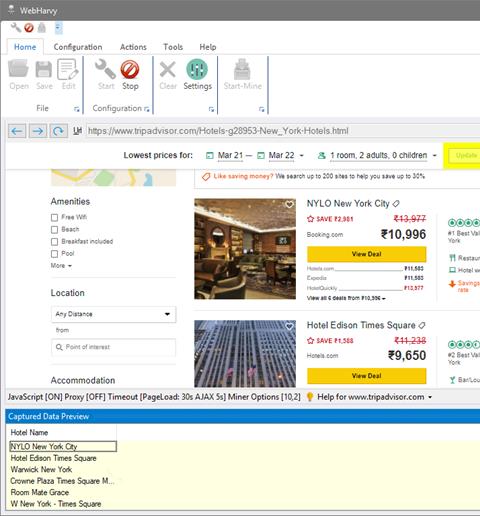Open the Tools ribbon tab
Viewport: 480px width, 516px height.
tap(173, 47)
